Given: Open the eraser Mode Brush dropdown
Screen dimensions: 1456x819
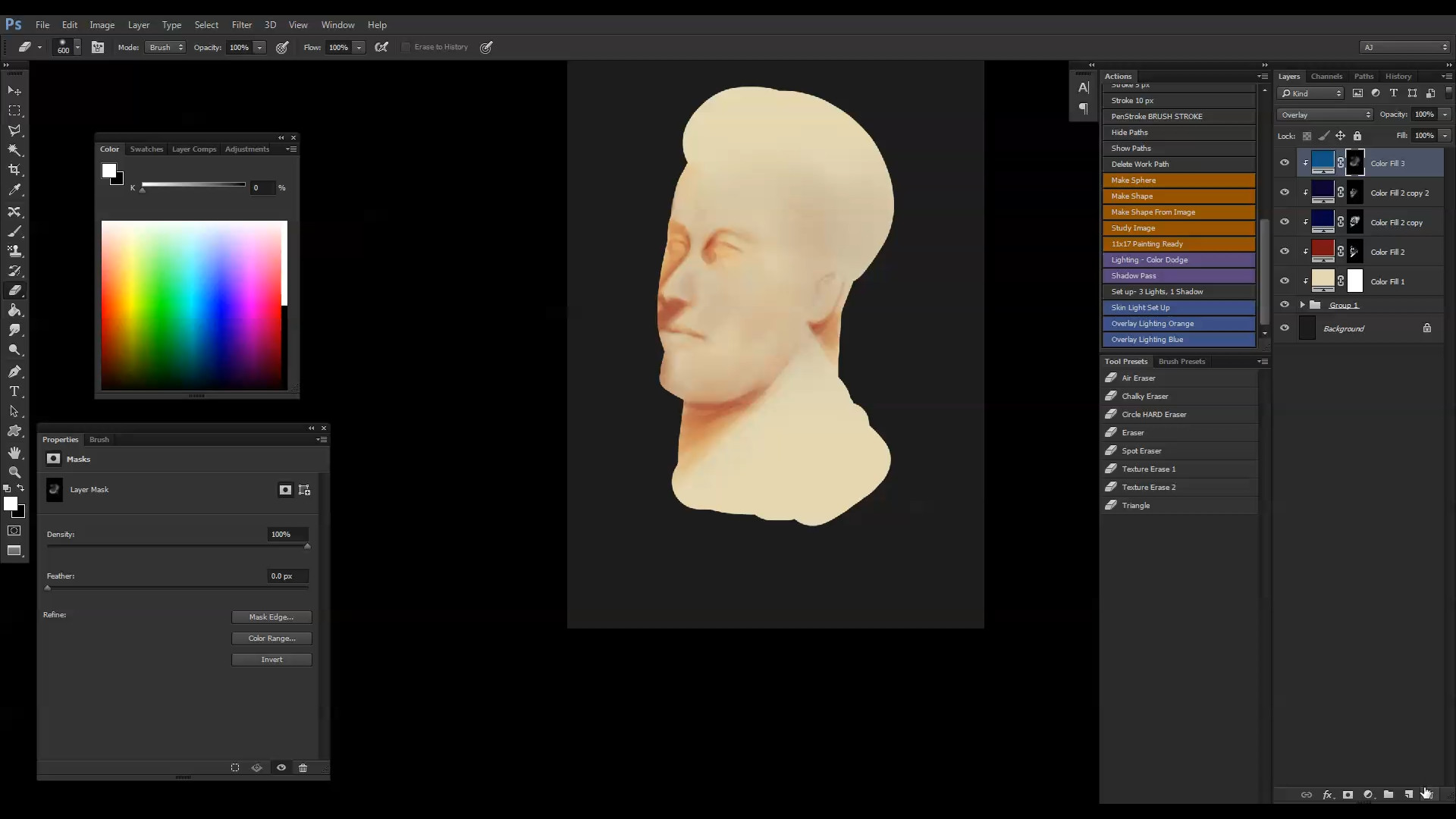Looking at the screenshot, I should 165,47.
